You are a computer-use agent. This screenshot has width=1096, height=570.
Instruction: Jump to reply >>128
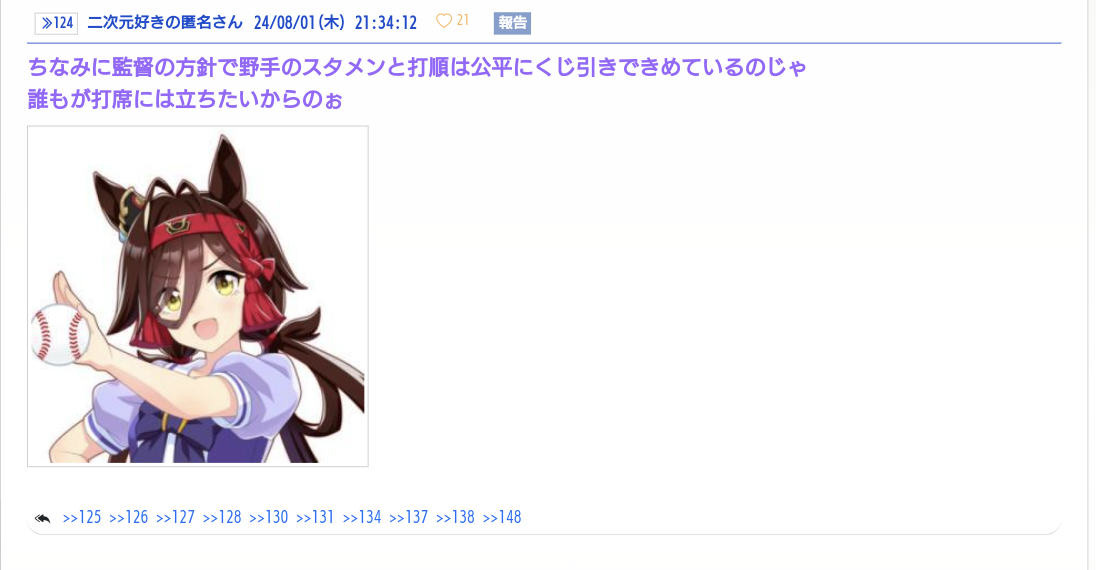tap(222, 518)
